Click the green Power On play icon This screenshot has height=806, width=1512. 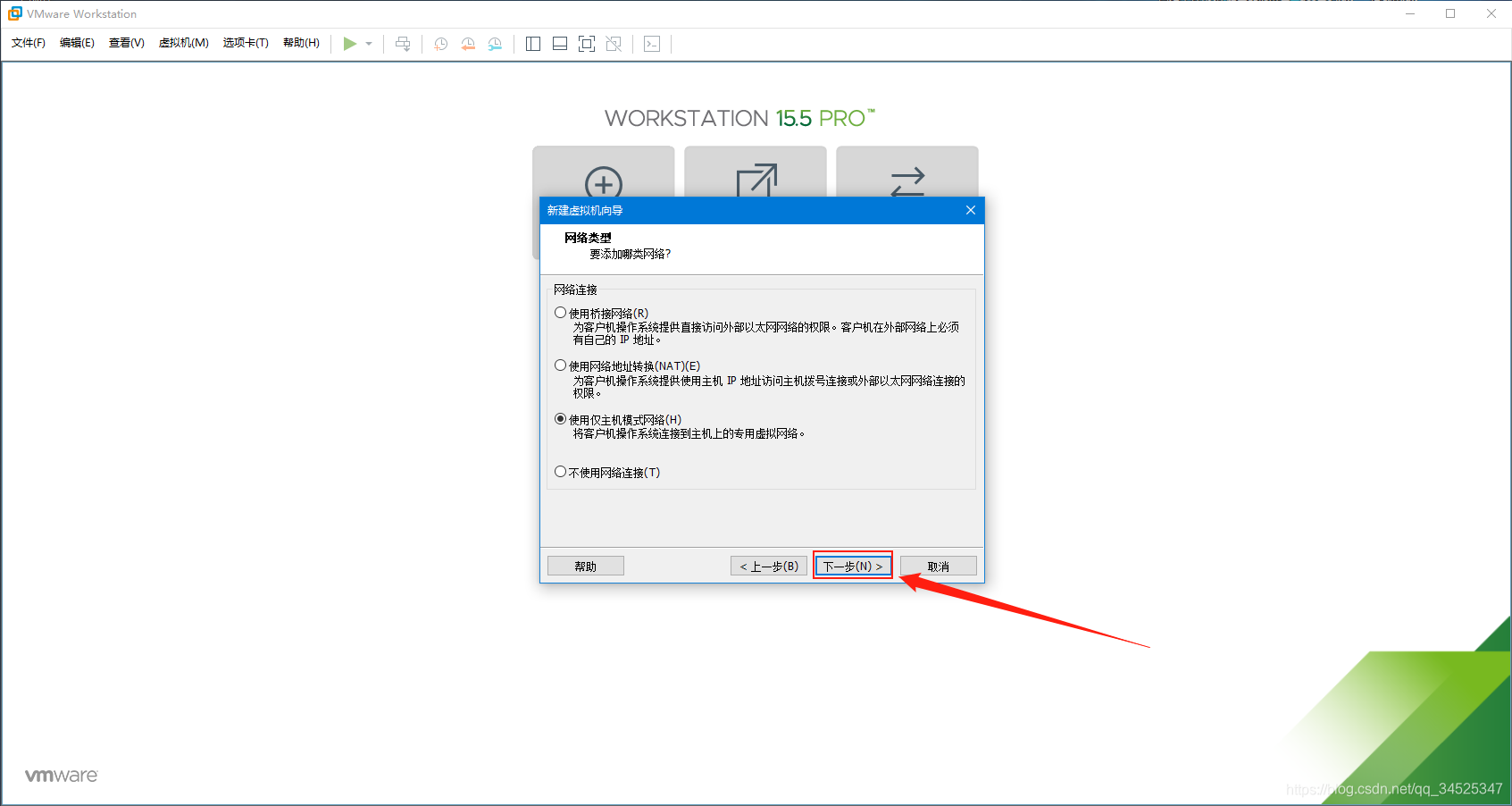click(350, 44)
